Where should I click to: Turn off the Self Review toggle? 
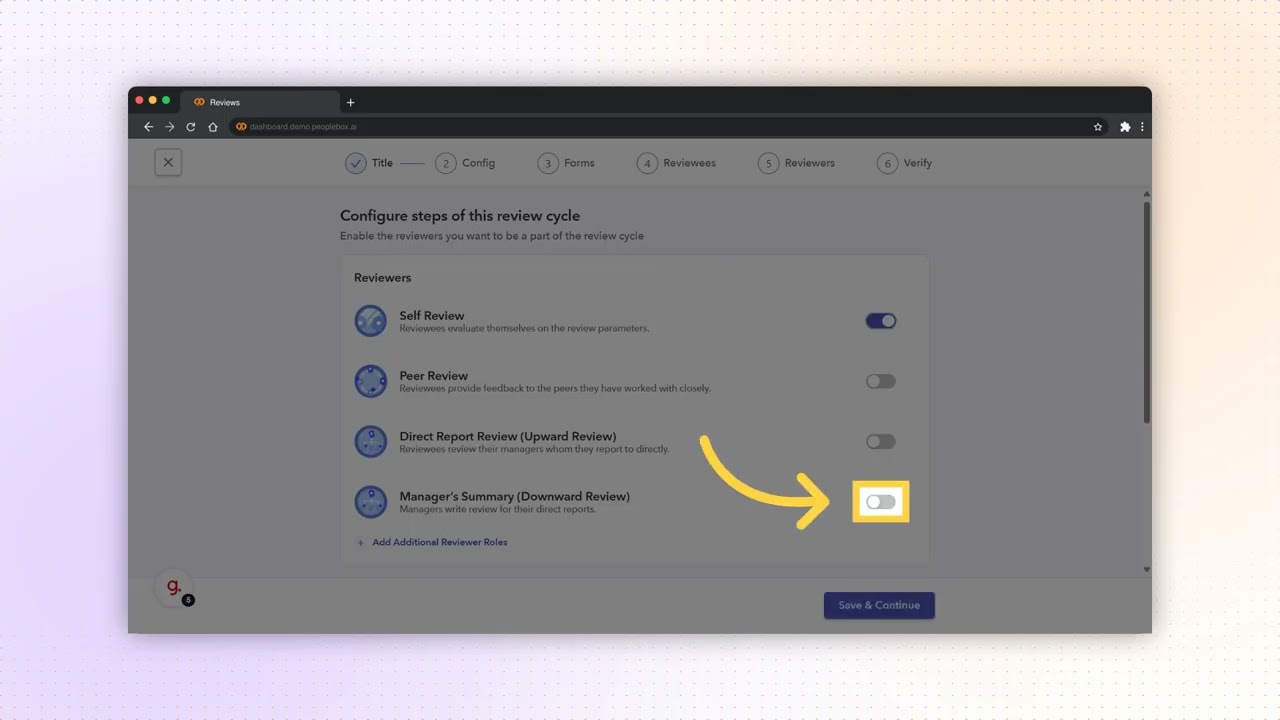(881, 321)
